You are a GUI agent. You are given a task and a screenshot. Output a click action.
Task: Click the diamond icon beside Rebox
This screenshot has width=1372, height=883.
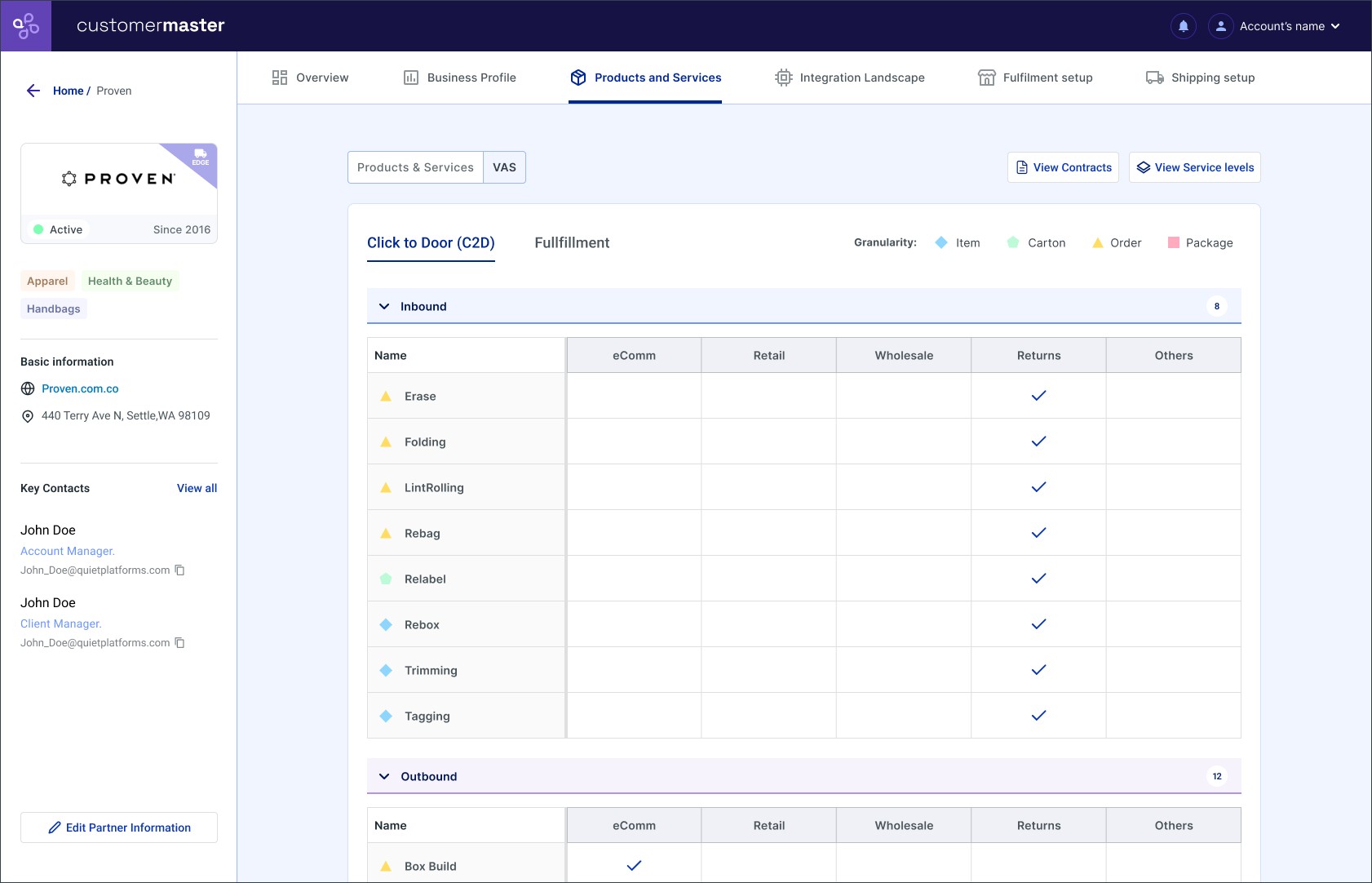click(x=386, y=624)
